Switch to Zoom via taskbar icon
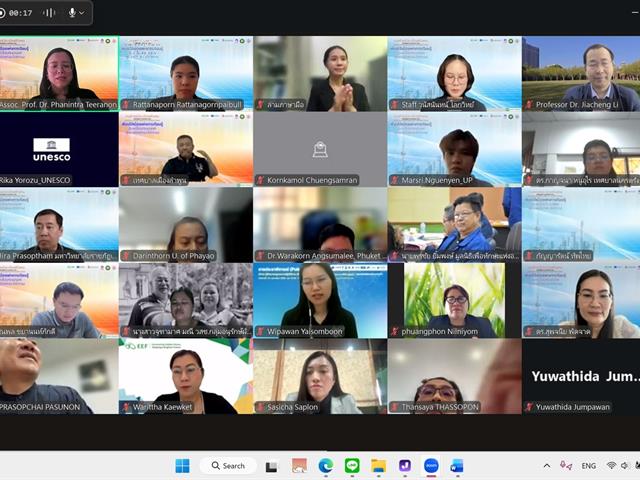Viewport: 640px width, 480px height. coord(431,466)
